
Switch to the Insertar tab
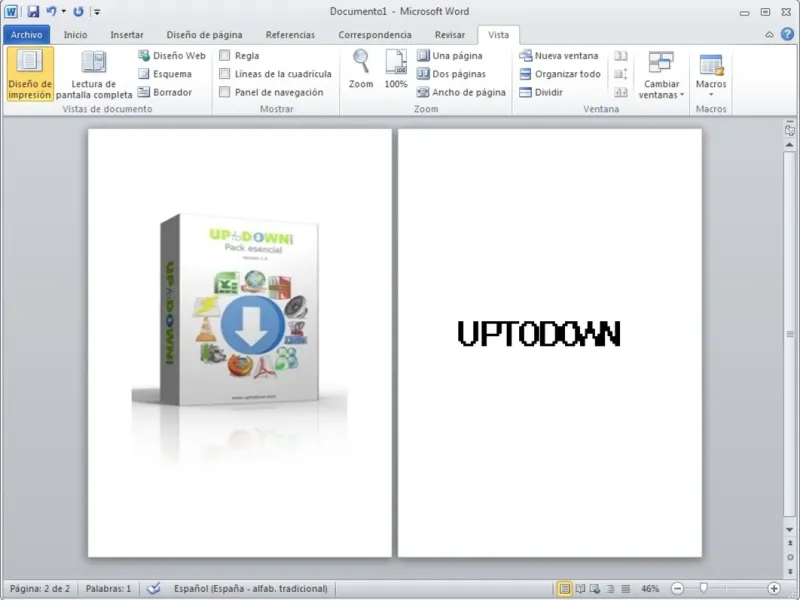[x=127, y=35]
